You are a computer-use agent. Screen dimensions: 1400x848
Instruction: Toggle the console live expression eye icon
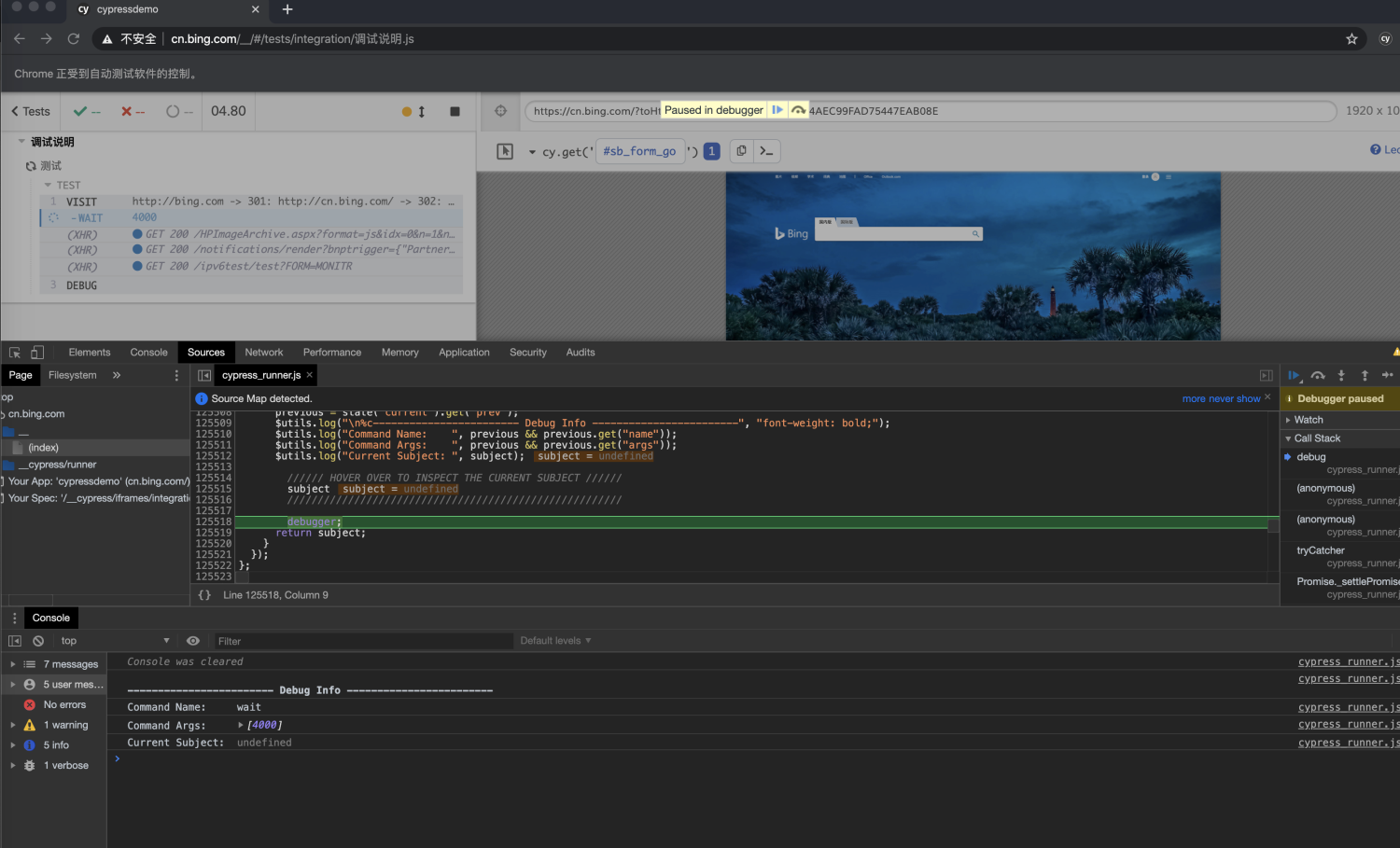(193, 641)
